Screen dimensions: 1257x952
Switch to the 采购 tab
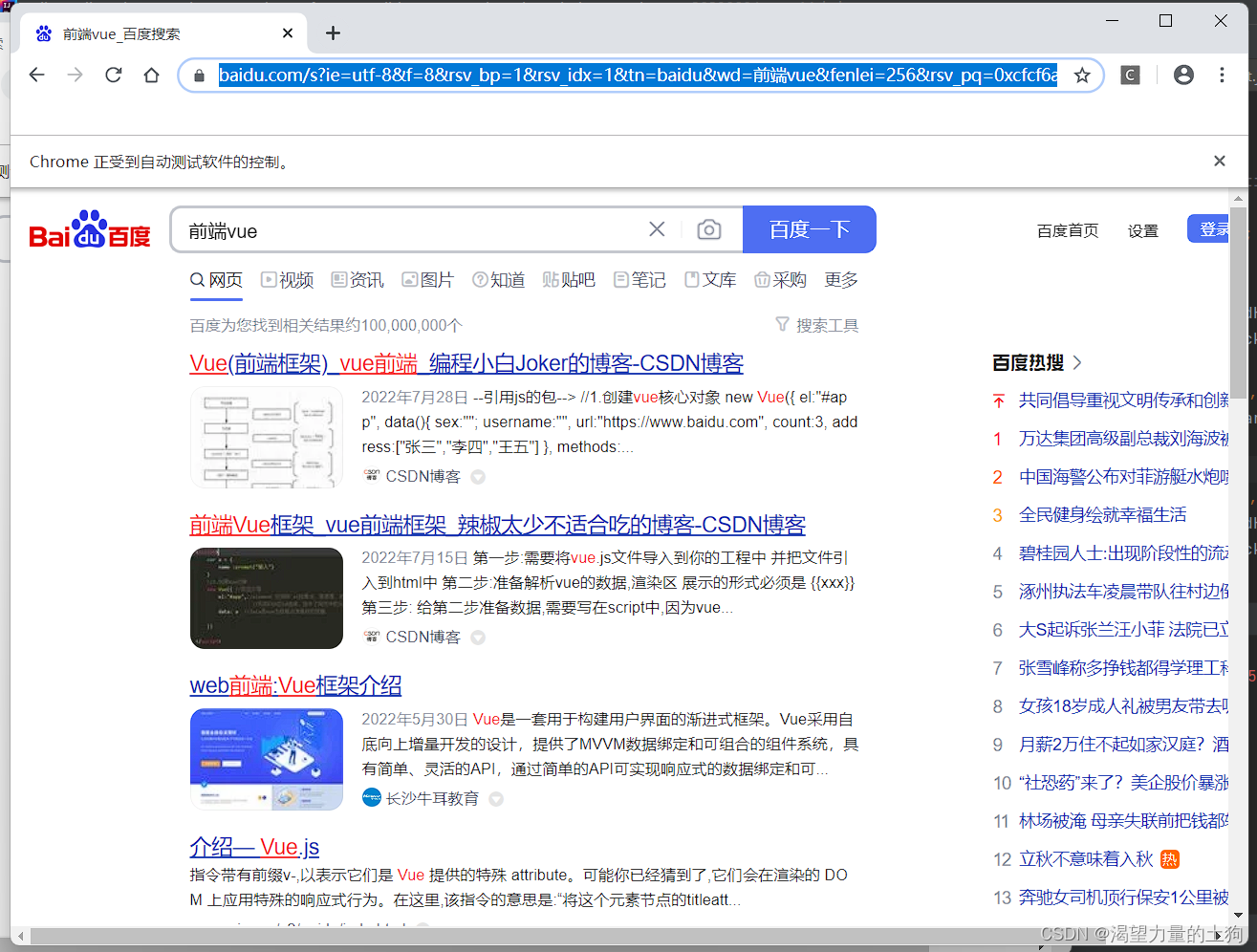(x=780, y=279)
